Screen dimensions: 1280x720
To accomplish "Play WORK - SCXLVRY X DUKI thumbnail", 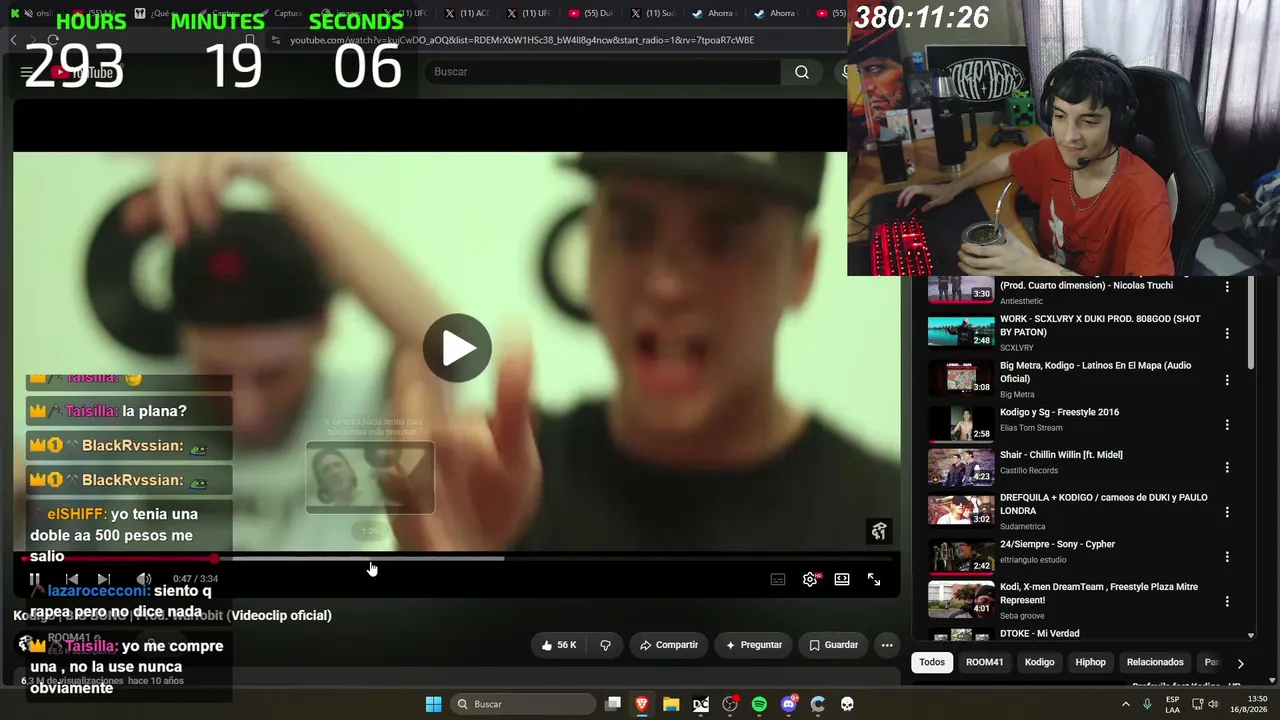I will pos(961,333).
